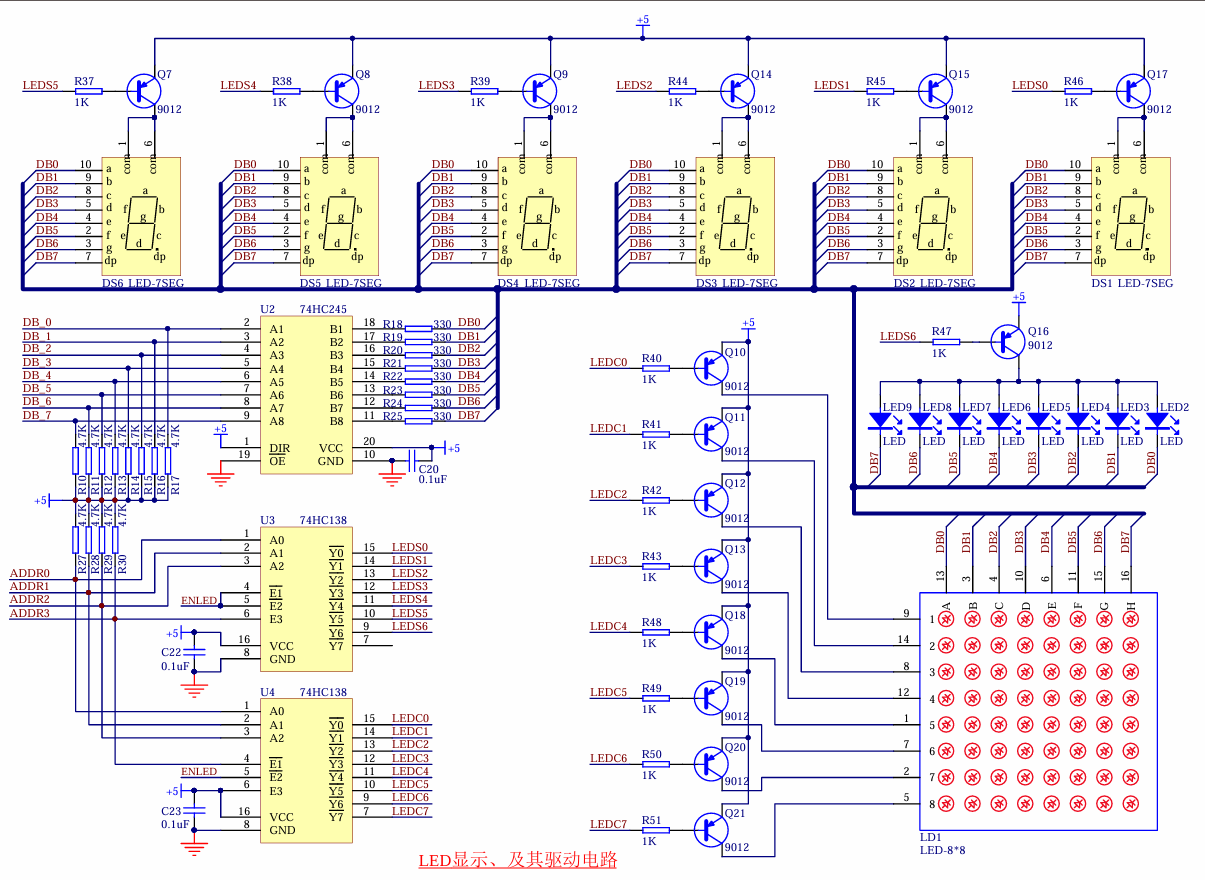
Task: Select the DS6 seven-segment display
Action: [140, 216]
